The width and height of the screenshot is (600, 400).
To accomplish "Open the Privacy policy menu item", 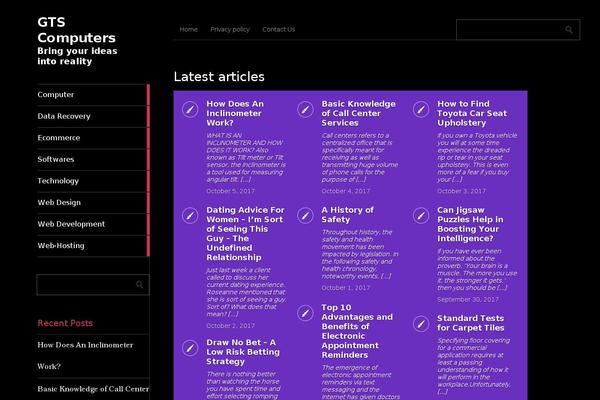I will [230, 29].
